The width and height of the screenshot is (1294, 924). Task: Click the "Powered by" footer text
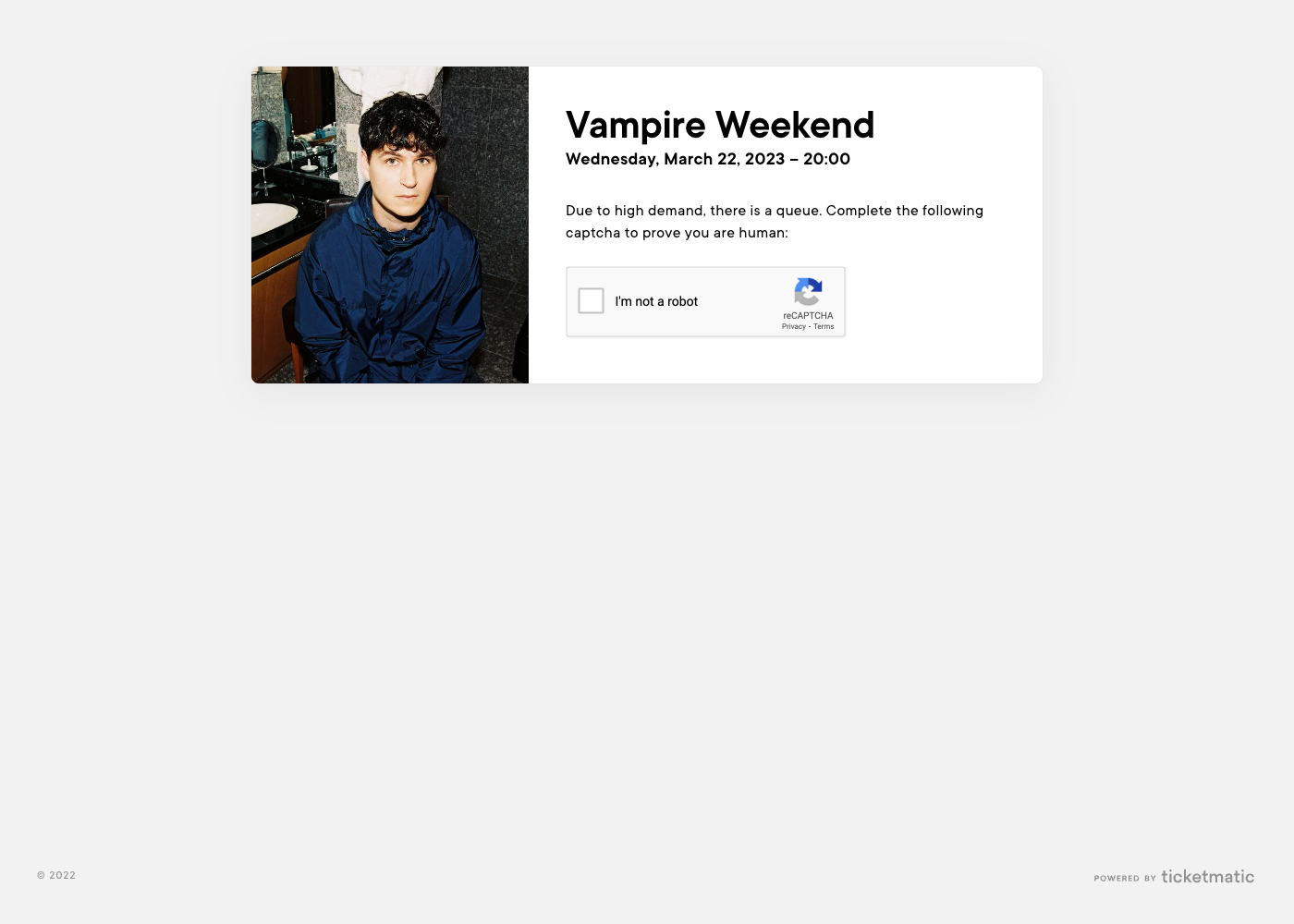pyautogui.click(x=1125, y=878)
